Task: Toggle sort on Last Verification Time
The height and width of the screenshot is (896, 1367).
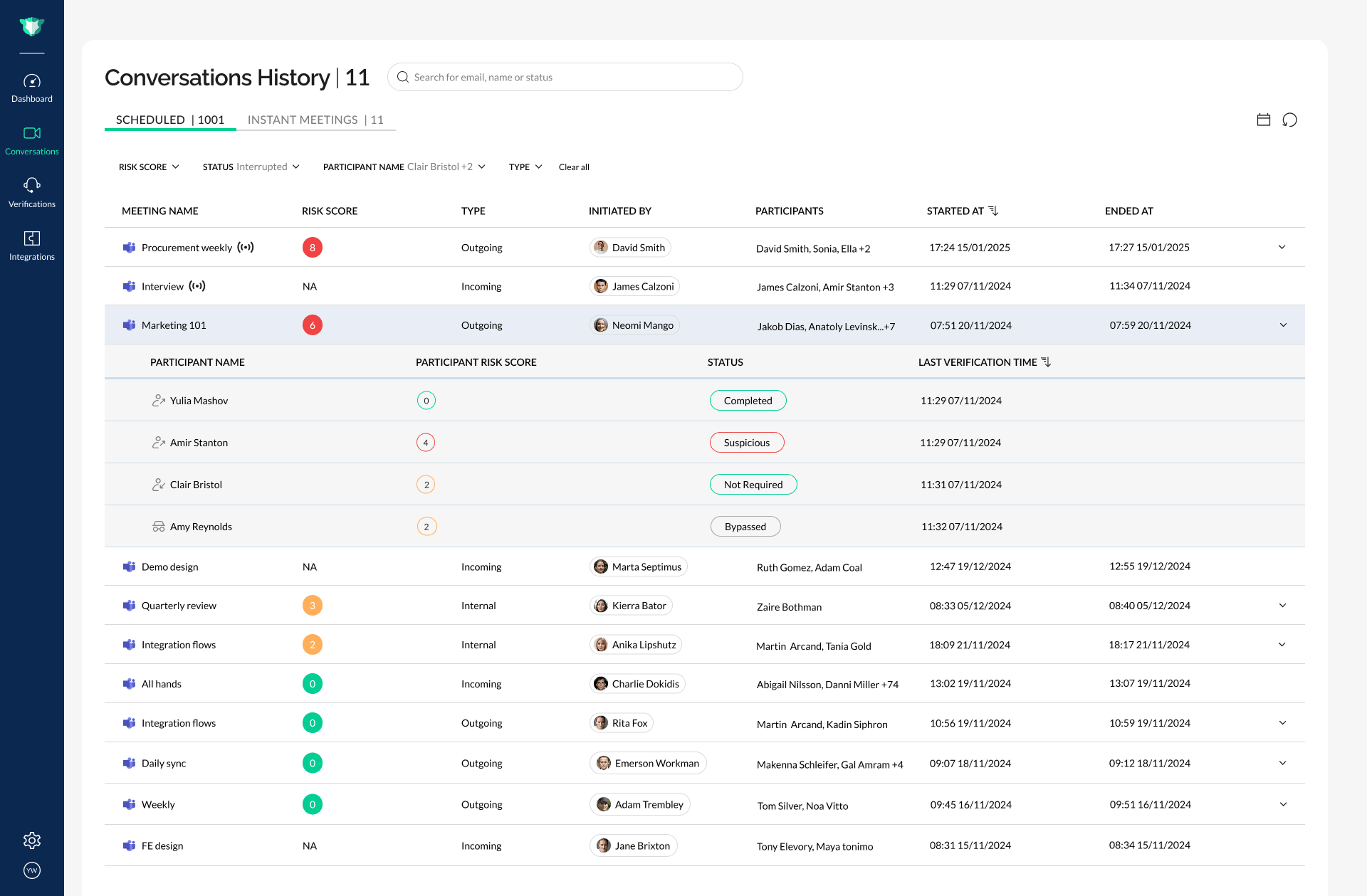Action: coord(1046,362)
